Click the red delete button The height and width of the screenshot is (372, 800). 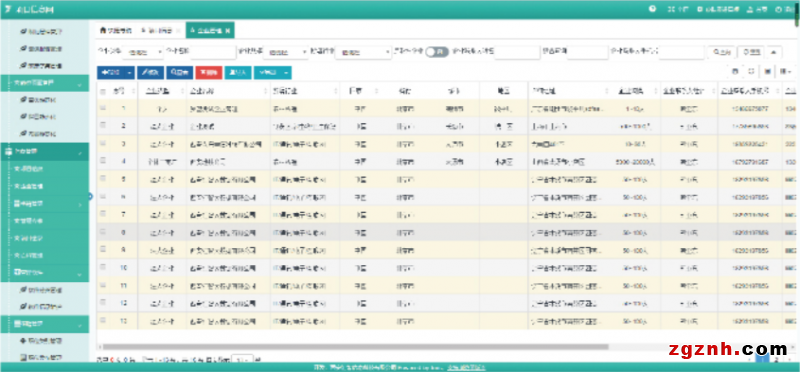[209, 72]
